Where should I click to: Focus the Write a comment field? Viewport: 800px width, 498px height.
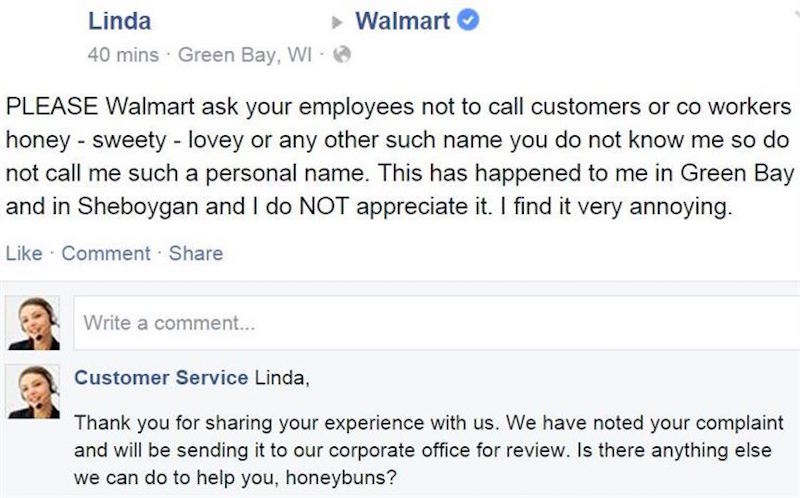[437, 323]
